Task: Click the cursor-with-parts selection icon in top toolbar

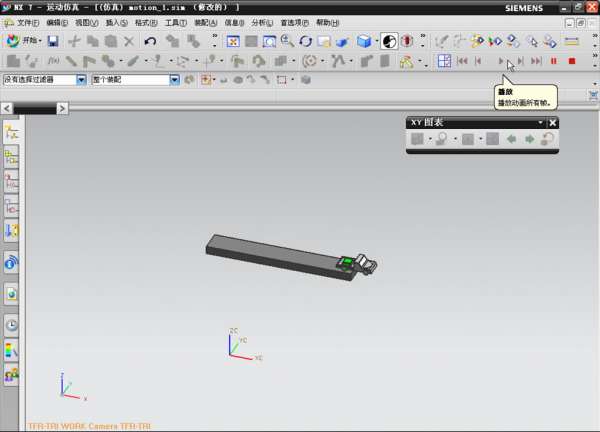Action: tap(532, 41)
